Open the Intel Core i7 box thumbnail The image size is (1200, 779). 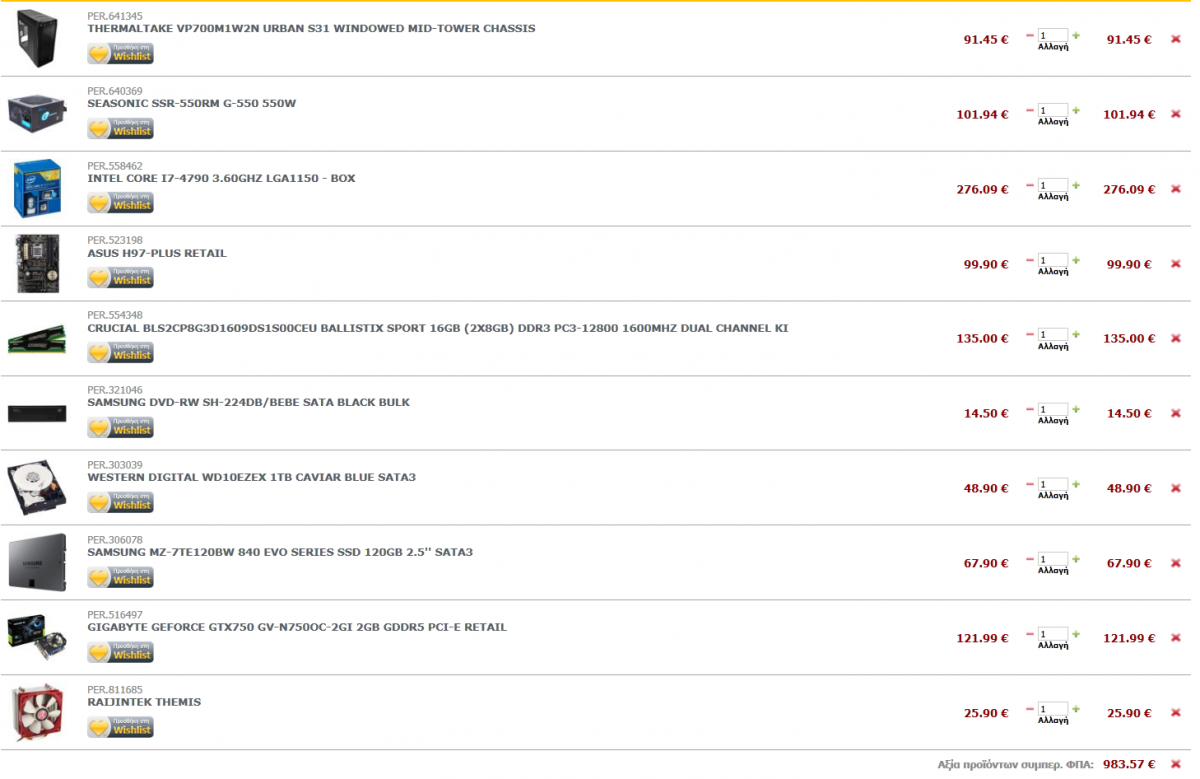[x=37, y=188]
